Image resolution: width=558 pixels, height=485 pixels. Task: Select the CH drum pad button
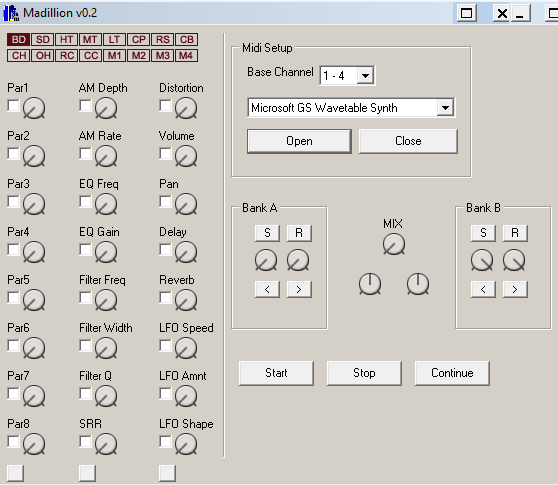tap(18, 56)
